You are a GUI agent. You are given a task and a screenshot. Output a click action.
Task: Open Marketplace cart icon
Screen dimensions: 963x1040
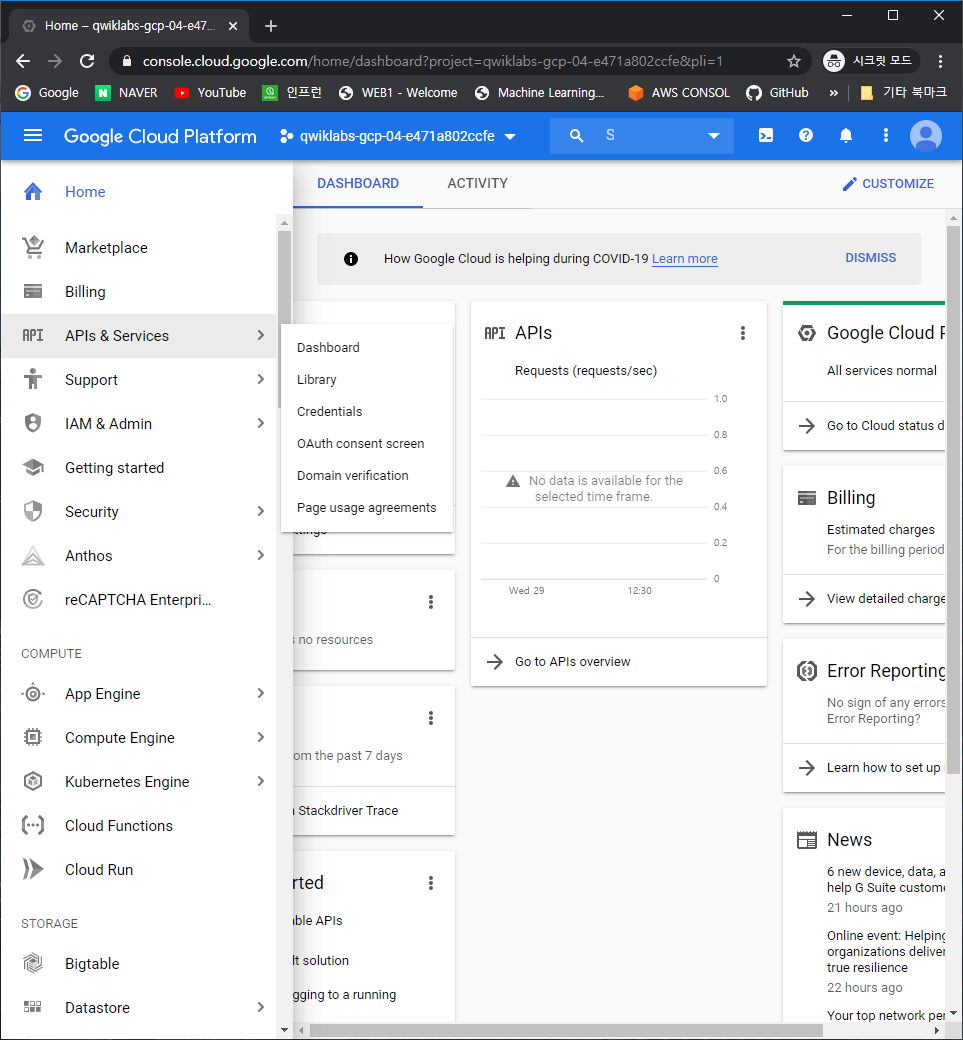(x=32, y=247)
